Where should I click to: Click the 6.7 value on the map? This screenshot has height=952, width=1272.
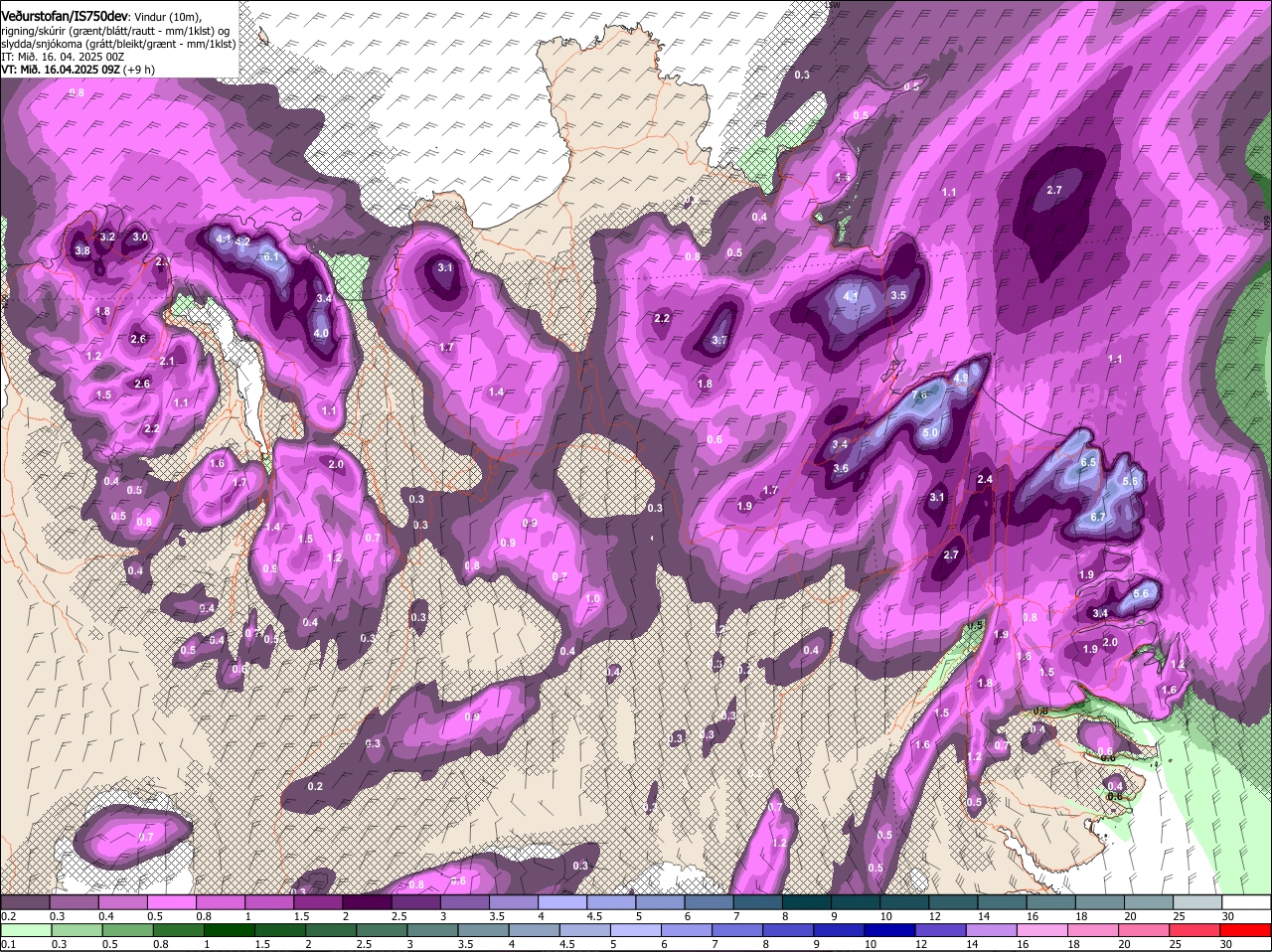pos(1098,517)
